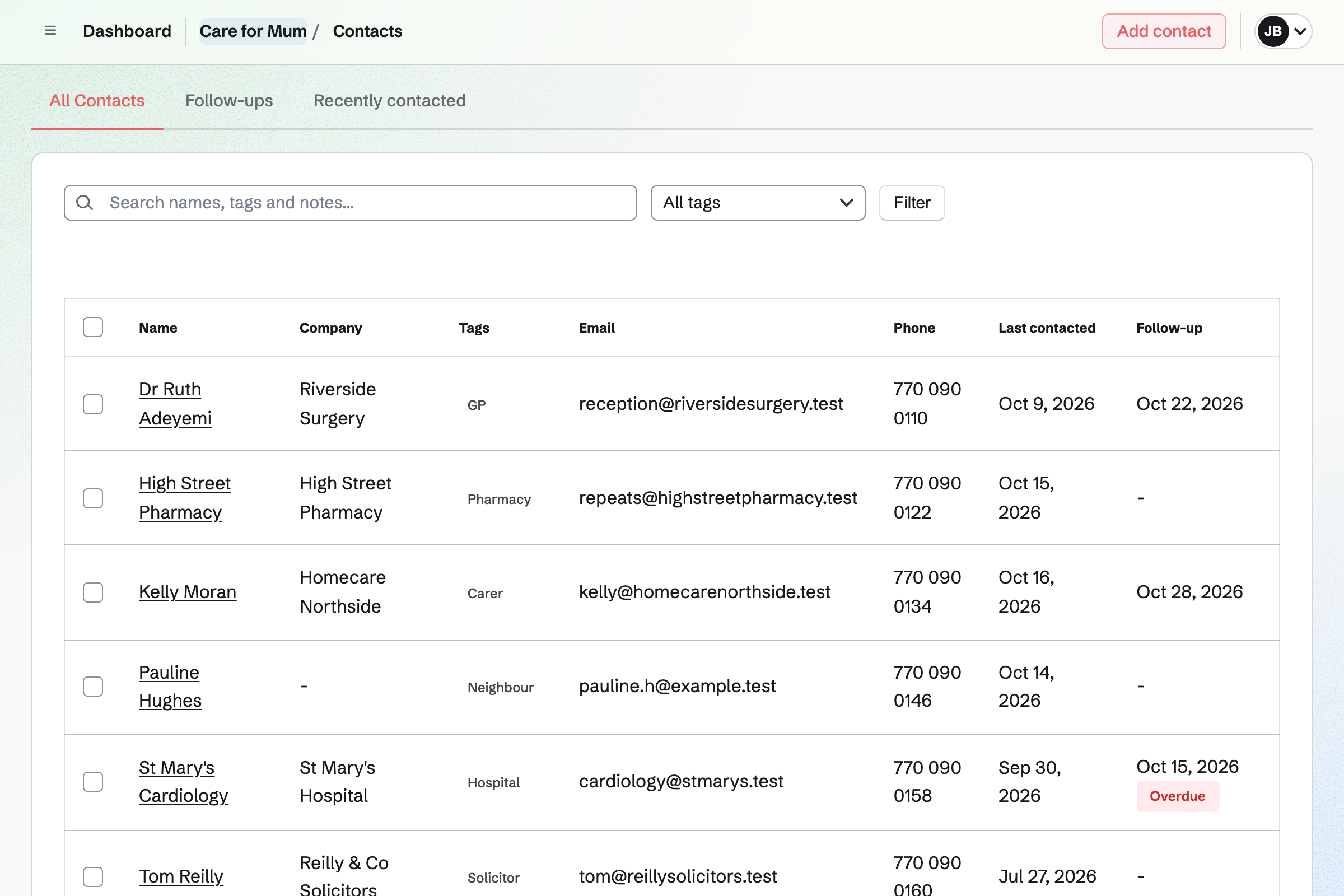Open the Kelly Moran contact
The image size is (1344, 896).
188,592
